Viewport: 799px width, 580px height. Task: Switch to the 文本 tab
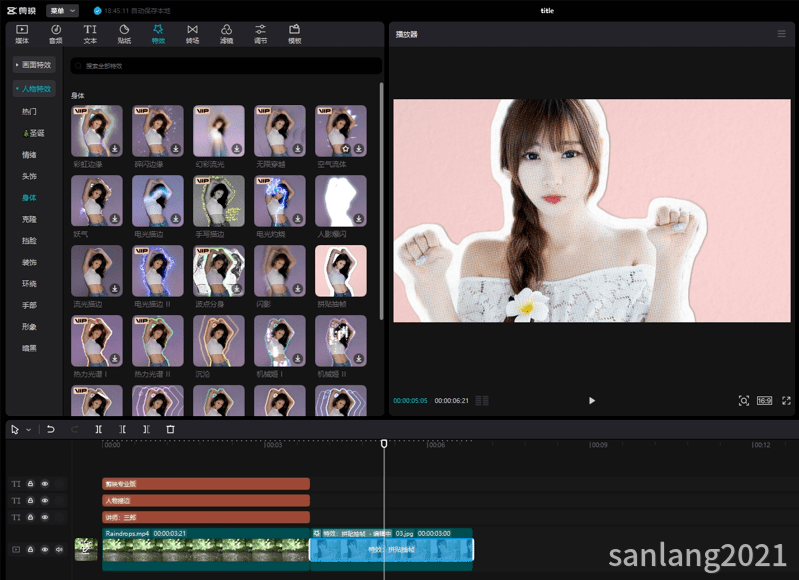[90, 34]
